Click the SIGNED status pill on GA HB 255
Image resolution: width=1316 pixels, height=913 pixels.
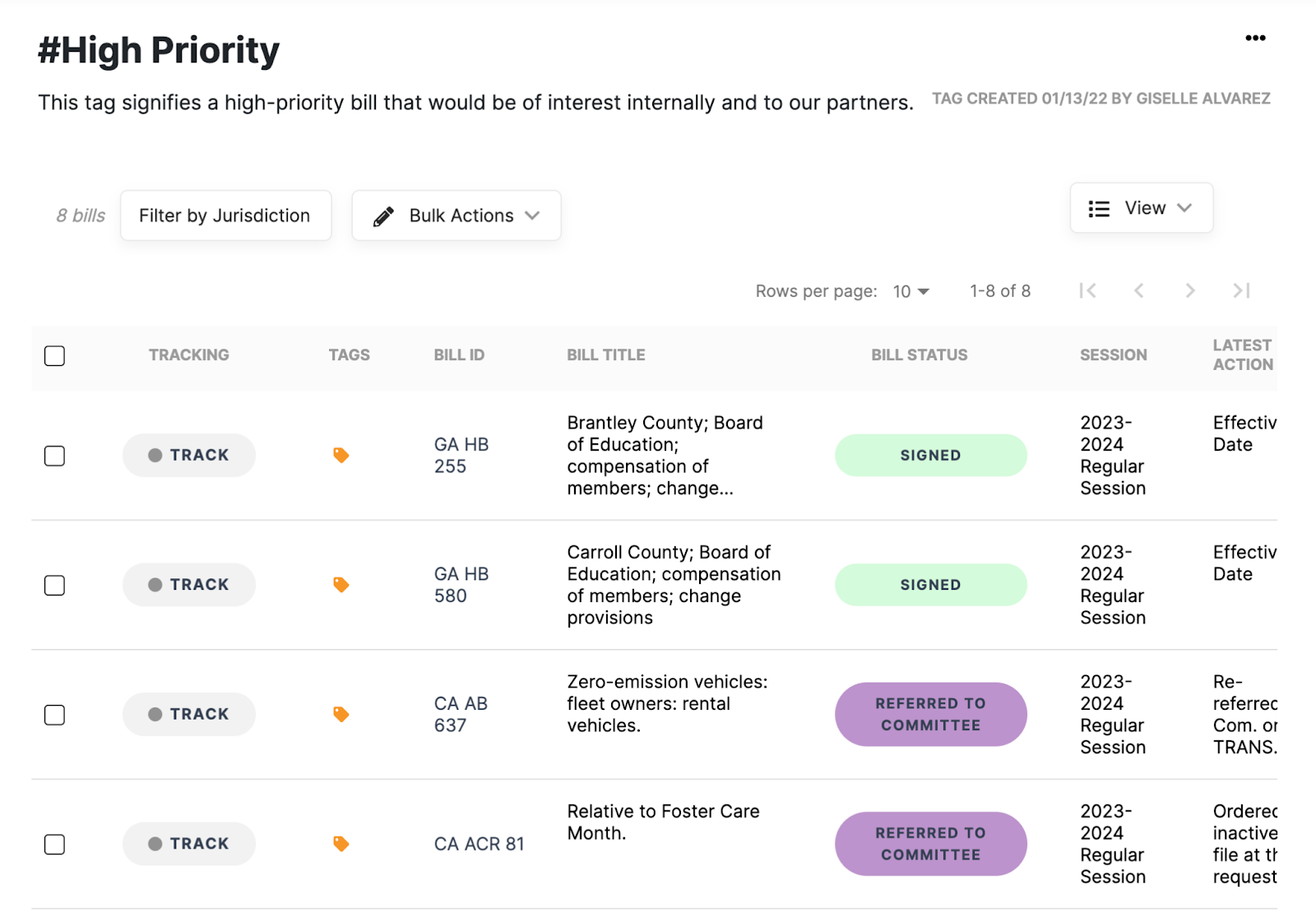point(930,455)
